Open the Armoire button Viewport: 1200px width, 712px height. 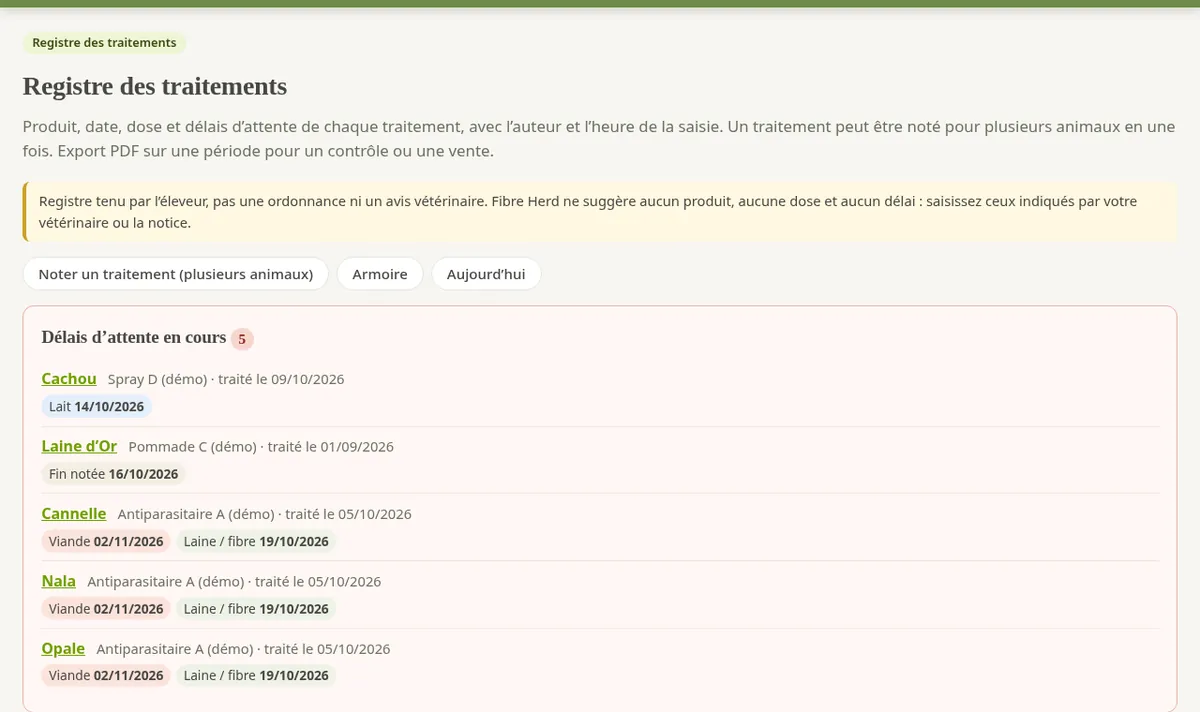click(380, 274)
